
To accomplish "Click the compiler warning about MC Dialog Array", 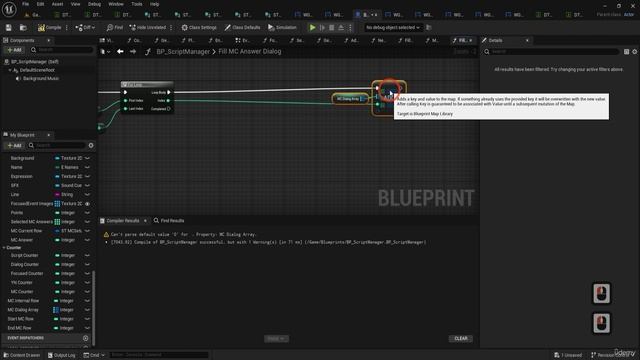I will pyautogui.click(x=183, y=234).
